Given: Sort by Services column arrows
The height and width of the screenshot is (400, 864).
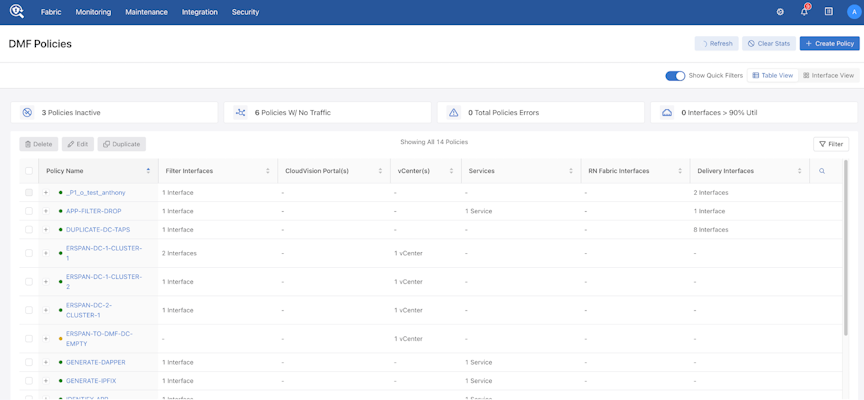Looking at the screenshot, I should pyautogui.click(x=571, y=171).
